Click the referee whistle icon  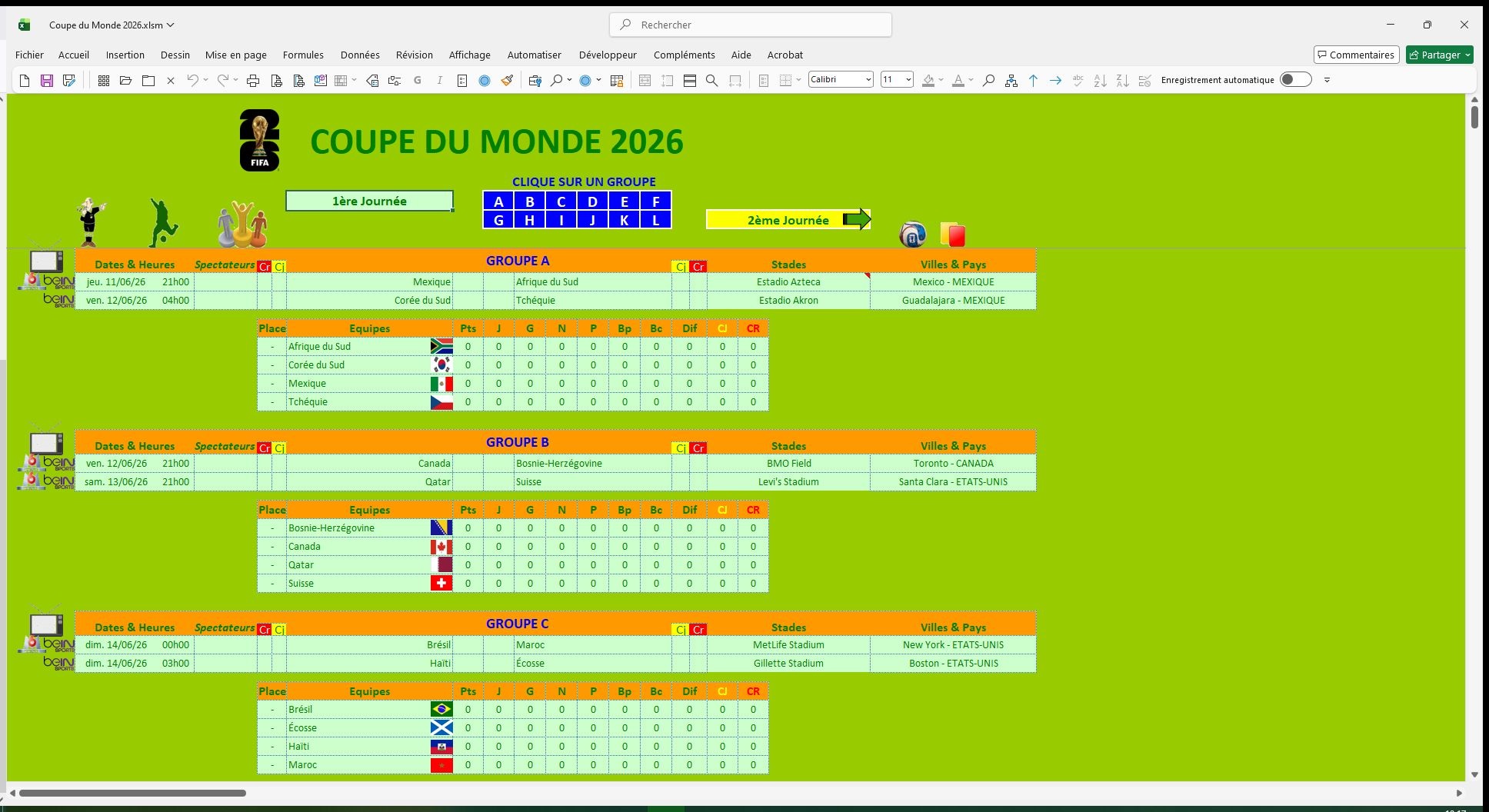[x=91, y=222]
